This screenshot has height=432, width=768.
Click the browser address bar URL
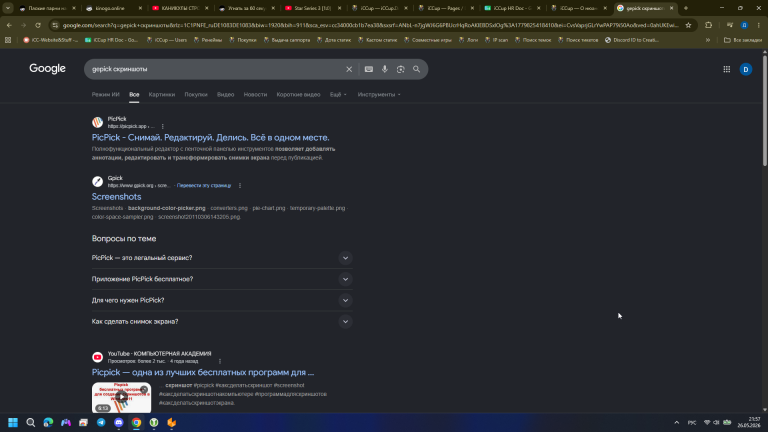[x=370, y=25]
